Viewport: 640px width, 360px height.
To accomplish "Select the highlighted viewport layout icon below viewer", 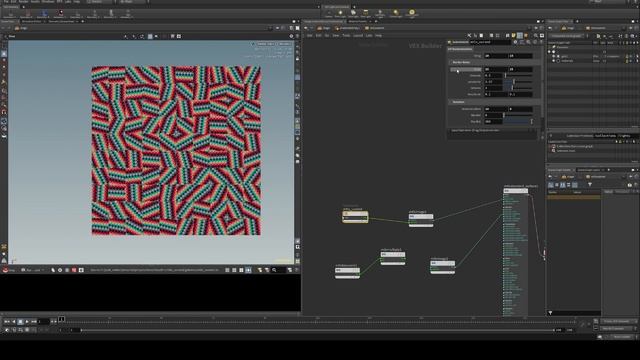I will (248, 270).
